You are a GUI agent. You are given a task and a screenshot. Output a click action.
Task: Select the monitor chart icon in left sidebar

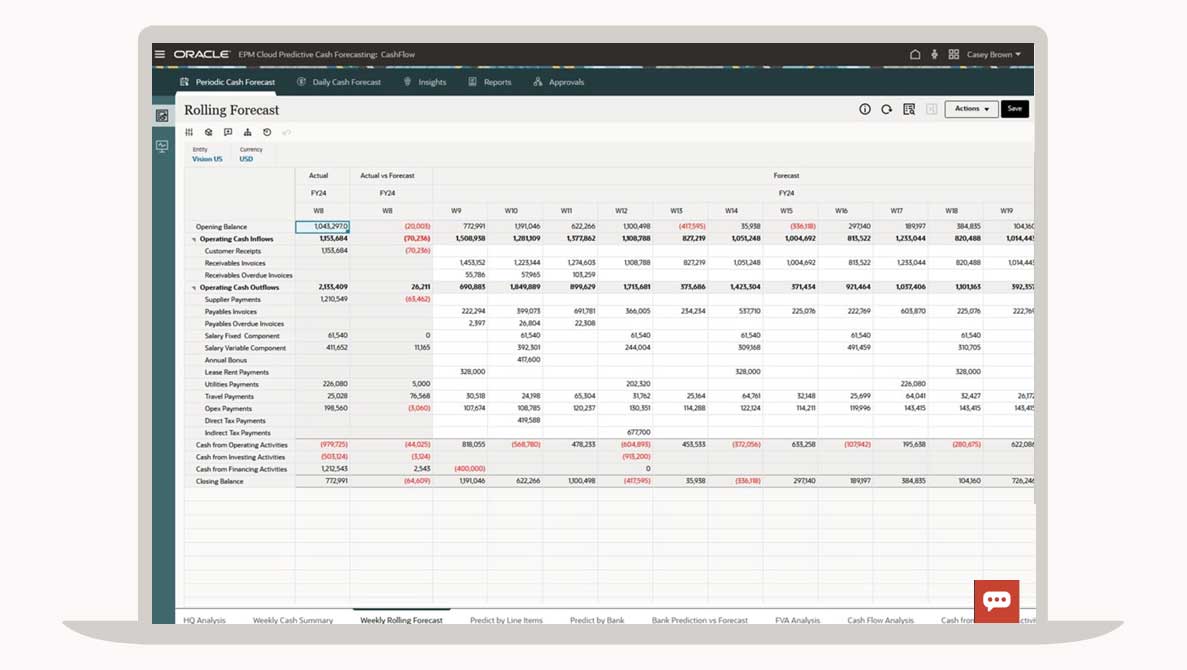[x=162, y=146]
